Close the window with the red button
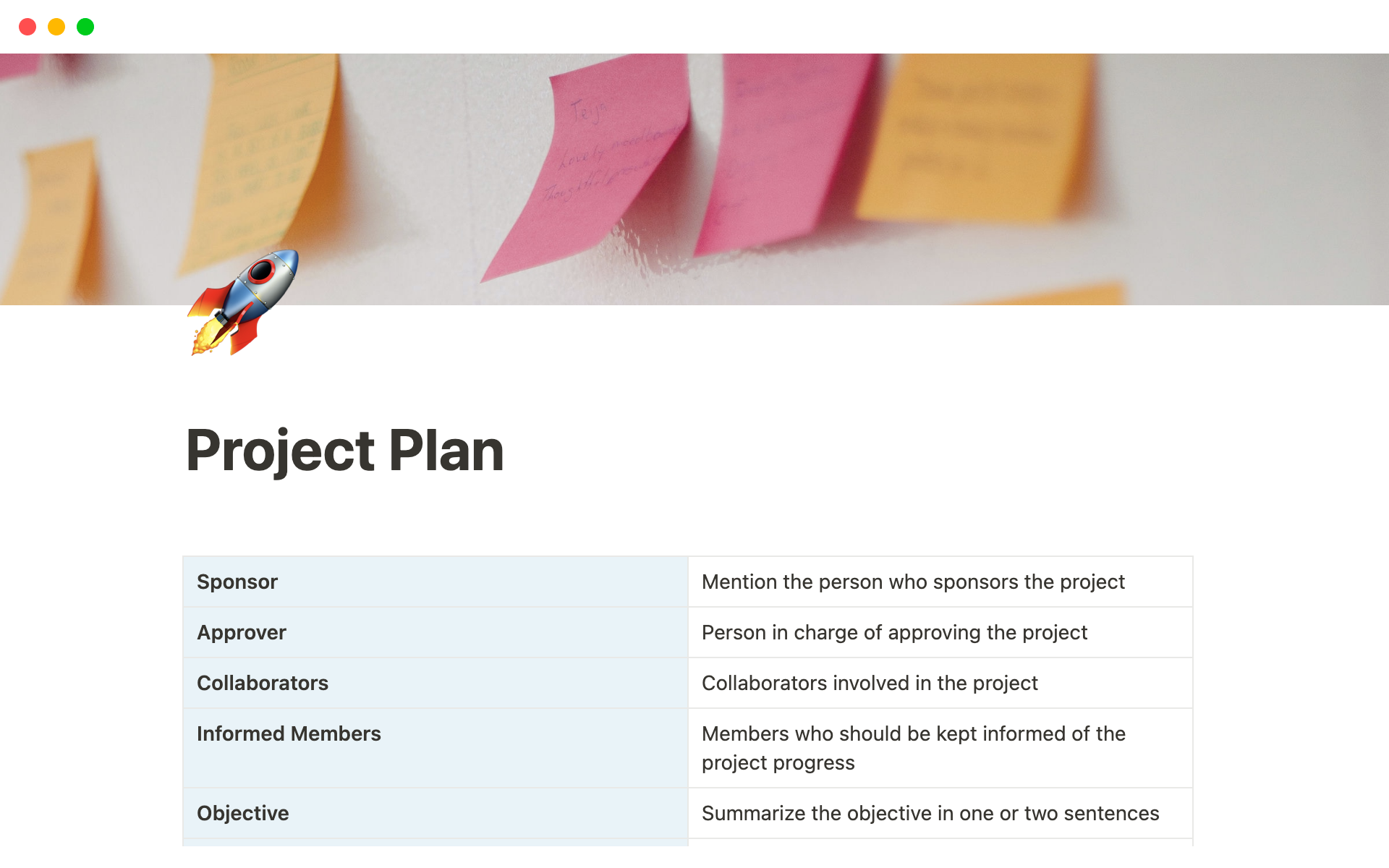The height and width of the screenshot is (868, 1389). [x=27, y=27]
